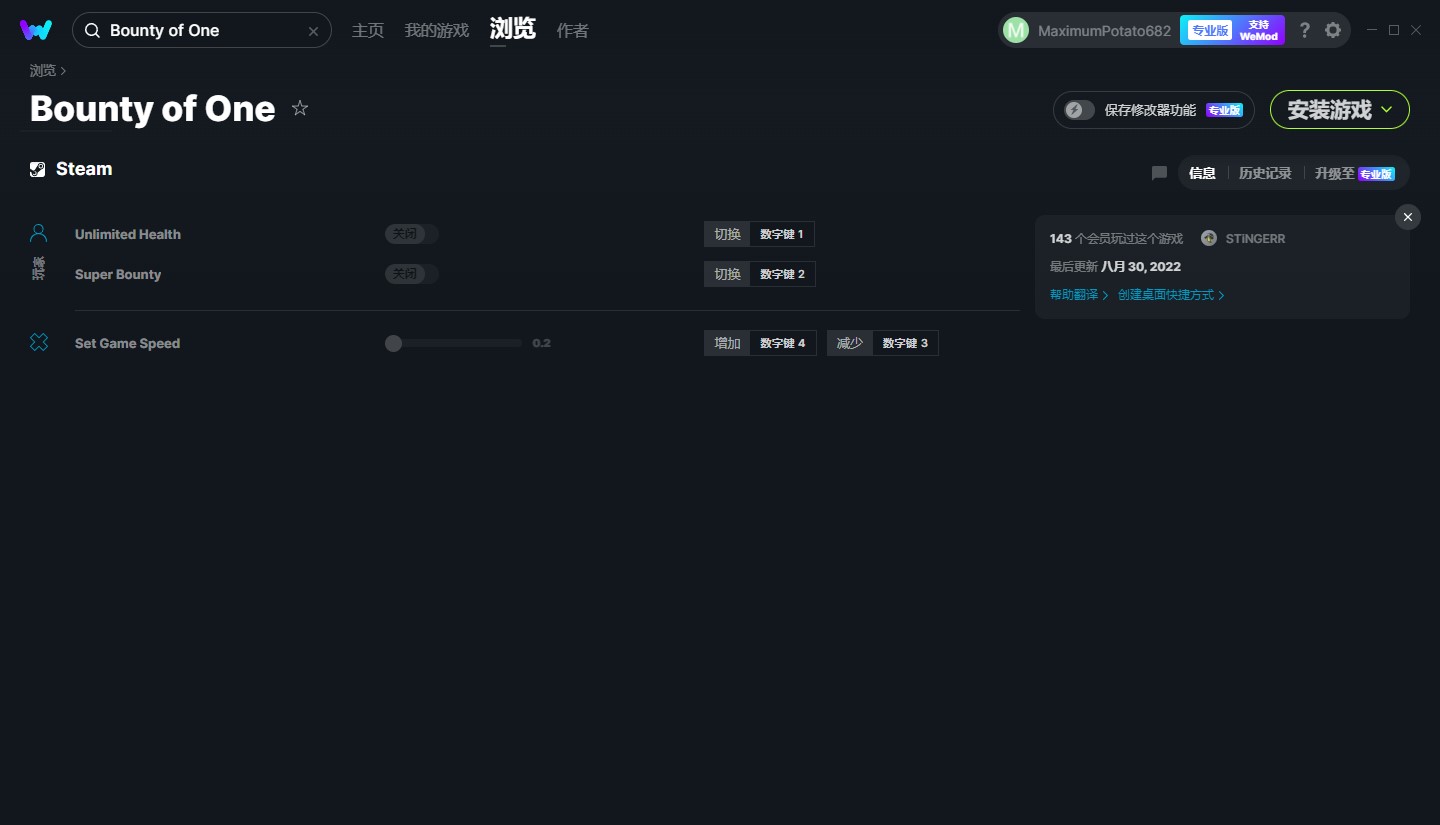Maximize the WeMod window
The height and width of the screenshot is (825, 1440).
(1394, 30)
